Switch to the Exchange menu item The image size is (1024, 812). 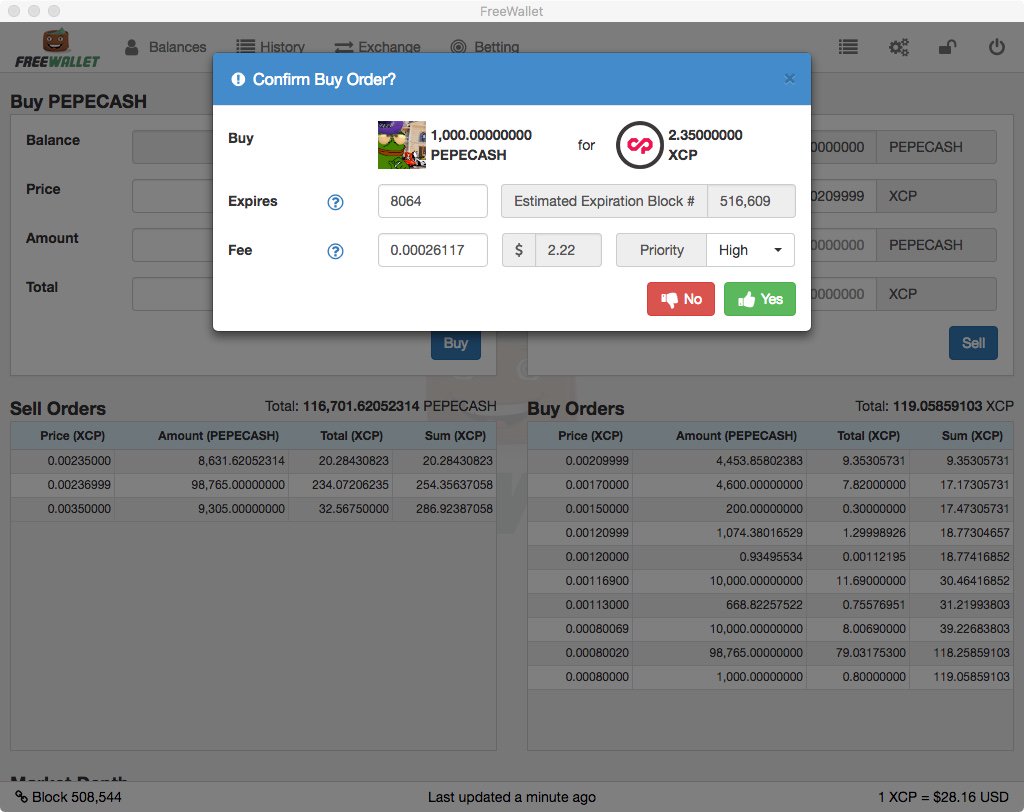pos(390,45)
